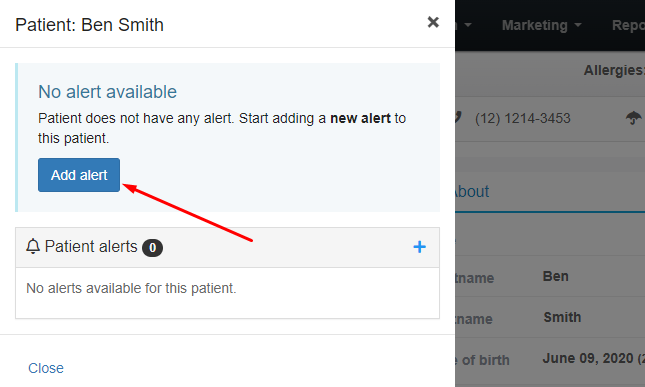Screen dimensions: 645x387
Task: Select the last name value Smith
Action: pyautogui.click(x=562, y=317)
